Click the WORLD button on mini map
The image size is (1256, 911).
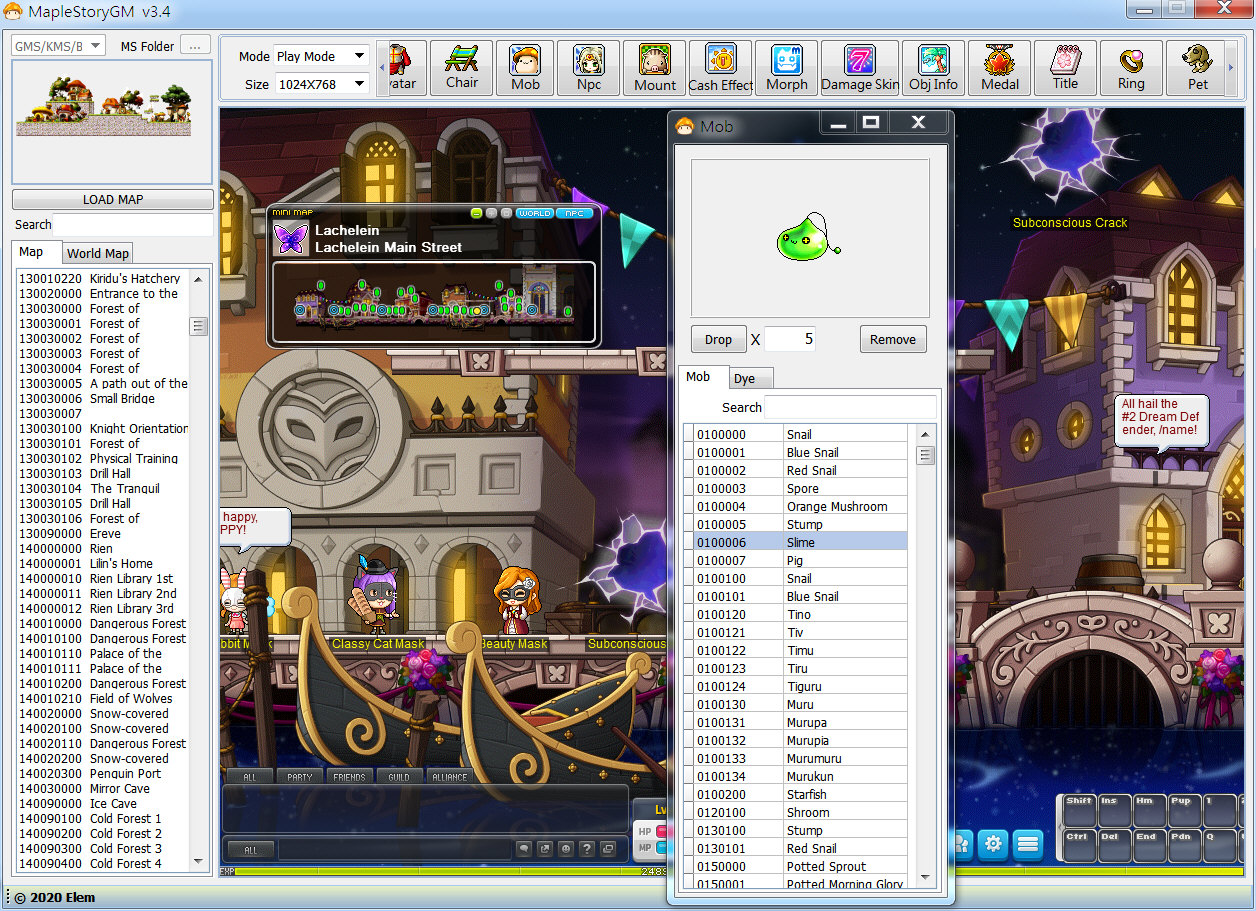click(x=535, y=213)
